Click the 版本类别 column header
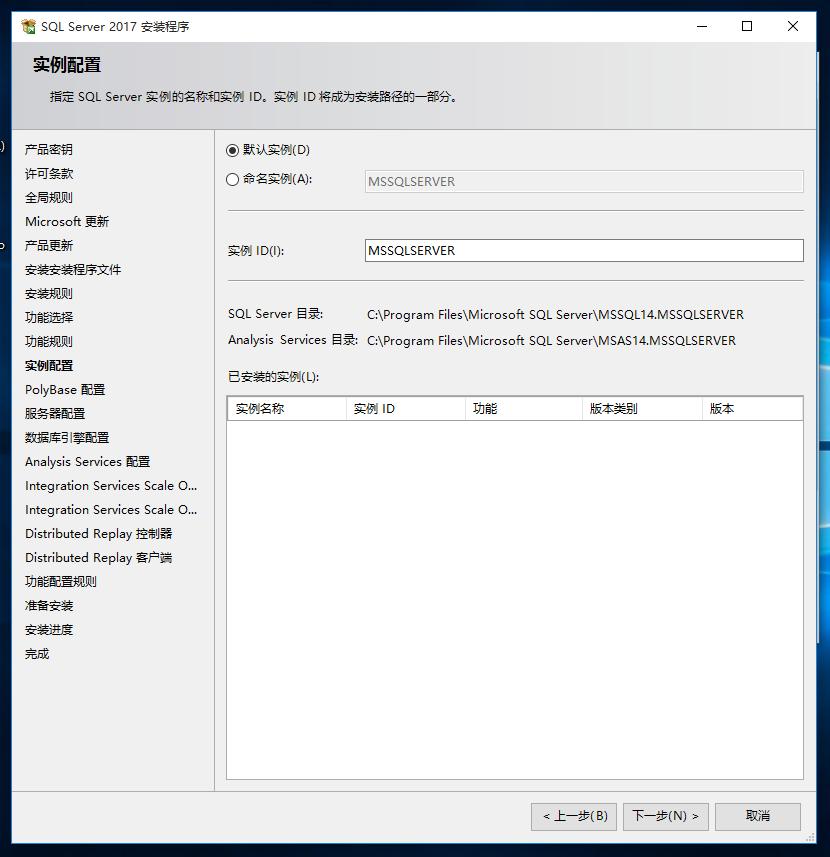Viewport: 830px width, 857px height. coord(643,409)
